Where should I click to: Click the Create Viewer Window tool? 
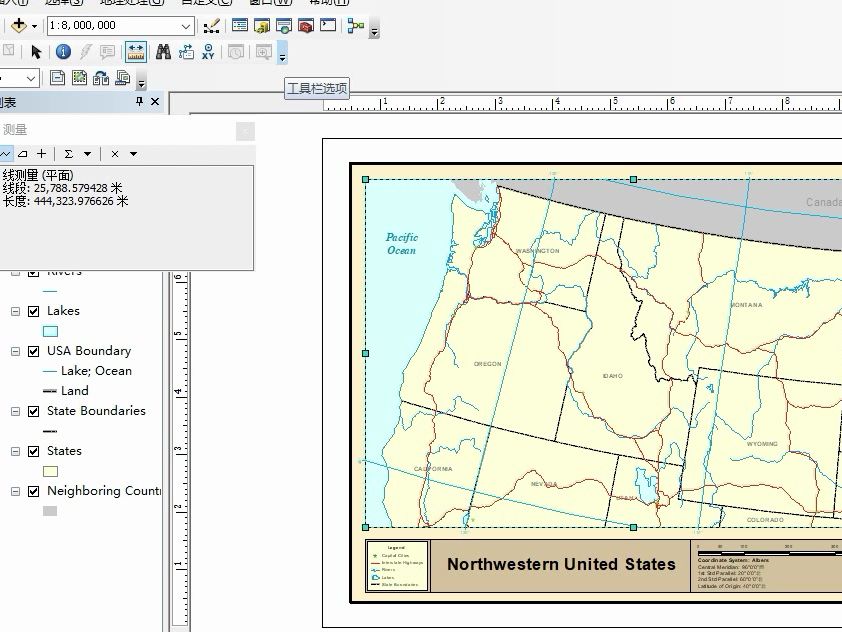point(263,52)
